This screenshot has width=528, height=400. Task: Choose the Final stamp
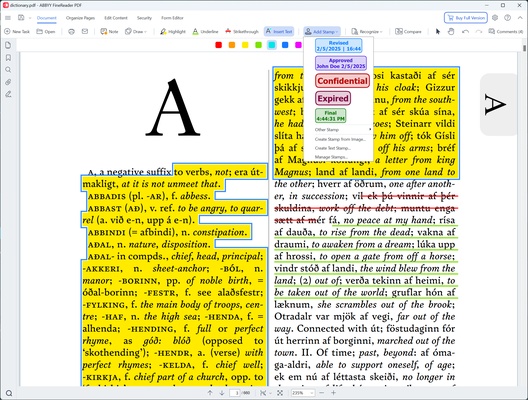pyautogui.click(x=330, y=116)
